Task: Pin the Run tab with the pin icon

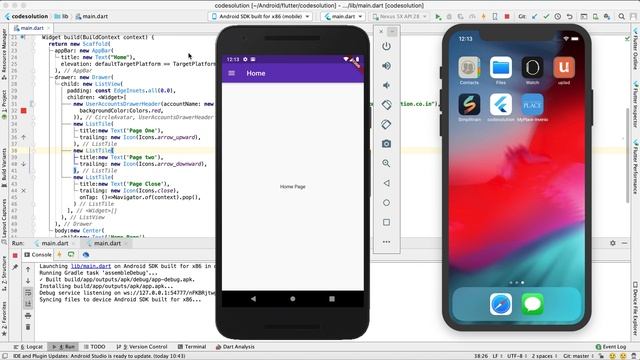Action: tap(15, 267)
